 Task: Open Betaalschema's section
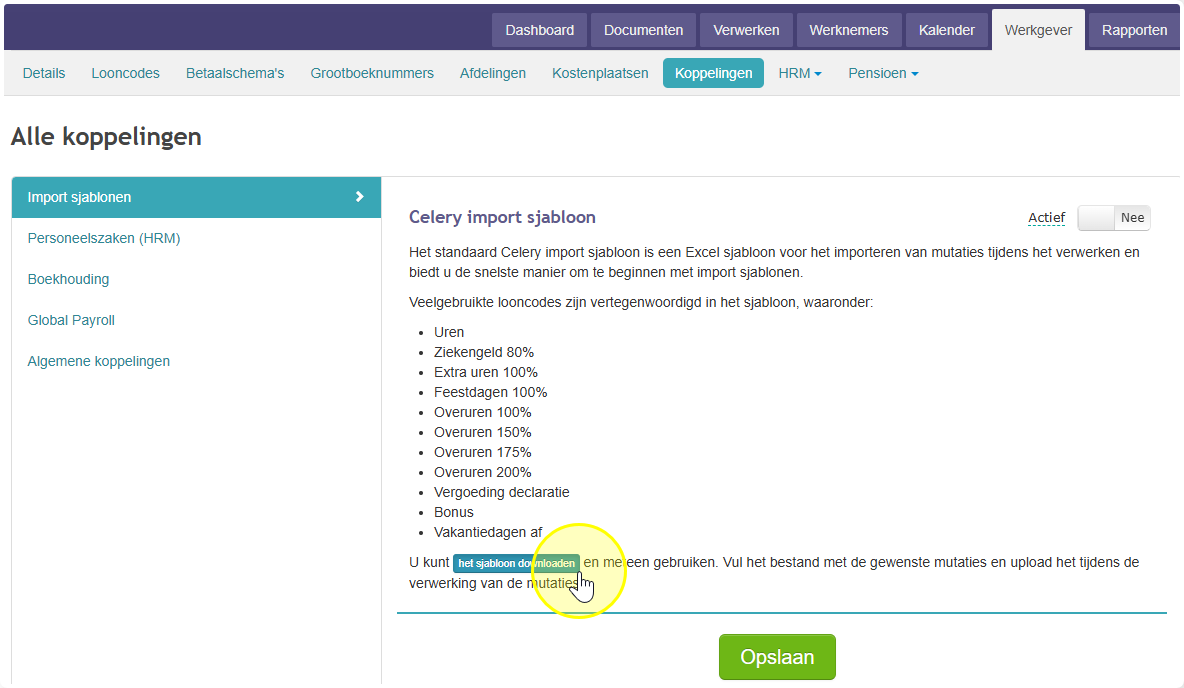coord(235,73)
